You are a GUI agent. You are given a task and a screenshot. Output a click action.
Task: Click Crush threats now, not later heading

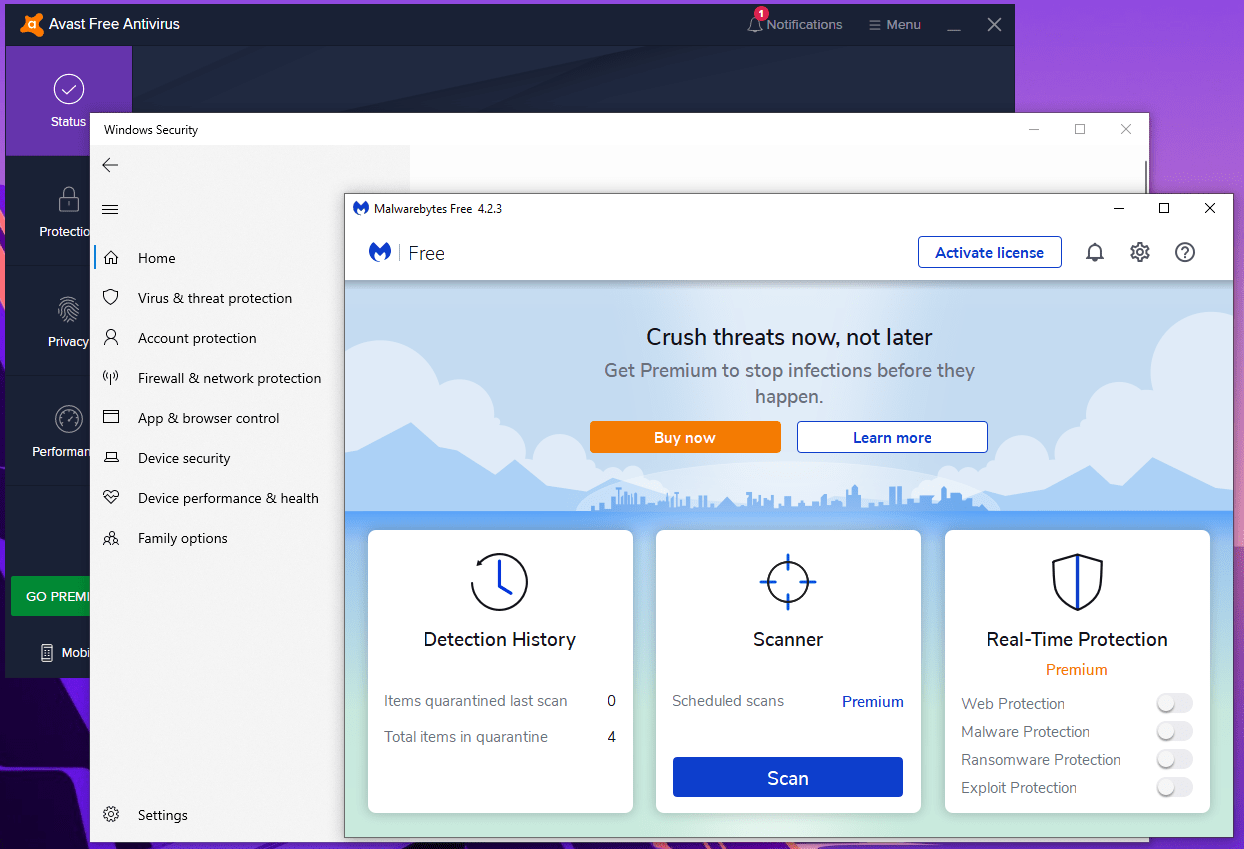[x=789, y=337]
